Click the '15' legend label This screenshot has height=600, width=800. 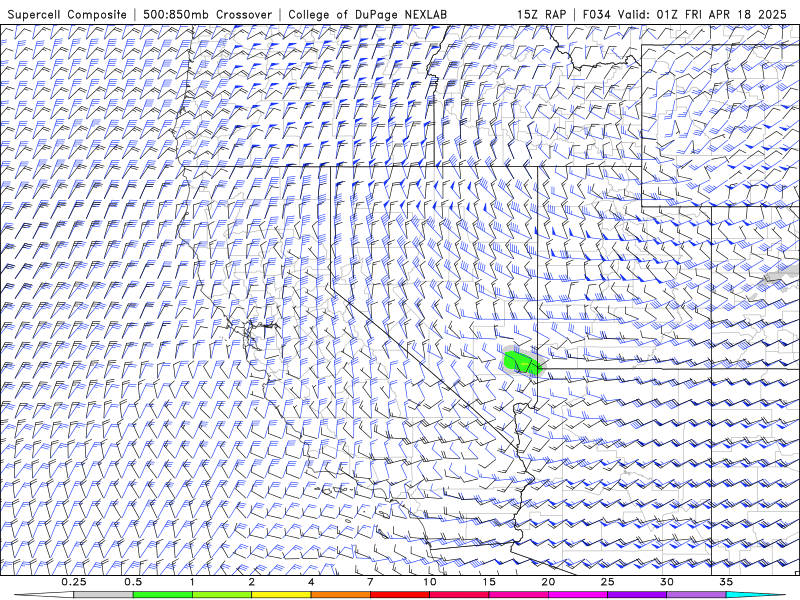489,582
